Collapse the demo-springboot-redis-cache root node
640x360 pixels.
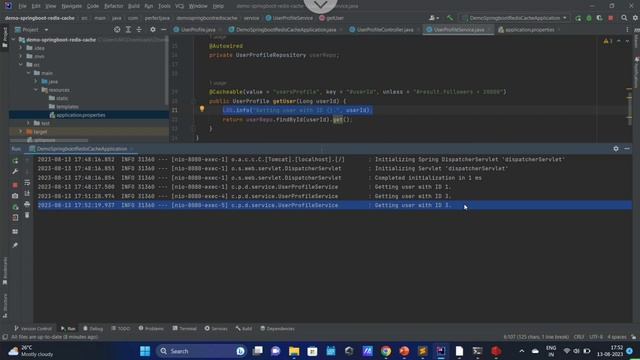[x=13, y=40]
